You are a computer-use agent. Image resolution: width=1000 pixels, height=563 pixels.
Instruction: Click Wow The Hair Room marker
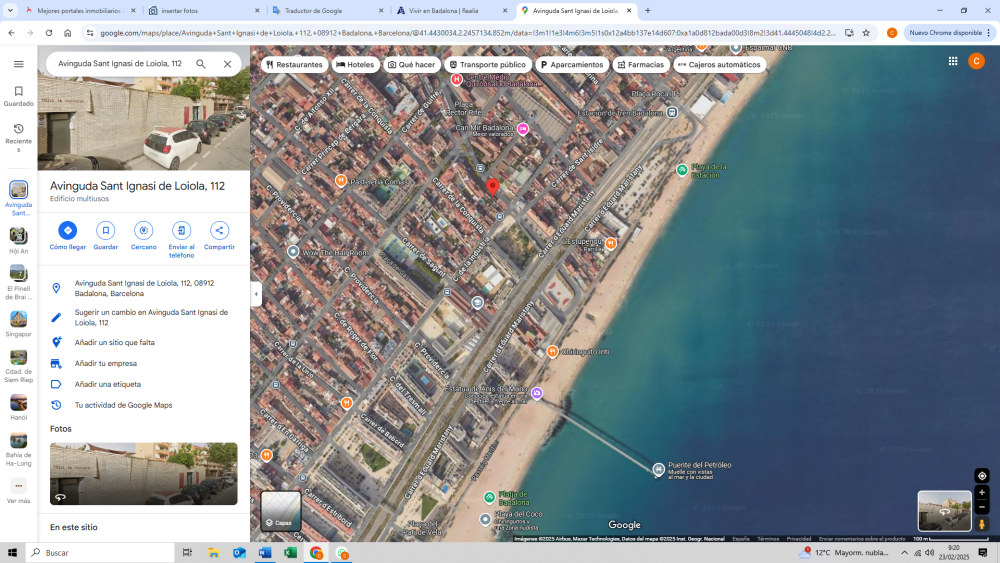(x=293, y=252)
